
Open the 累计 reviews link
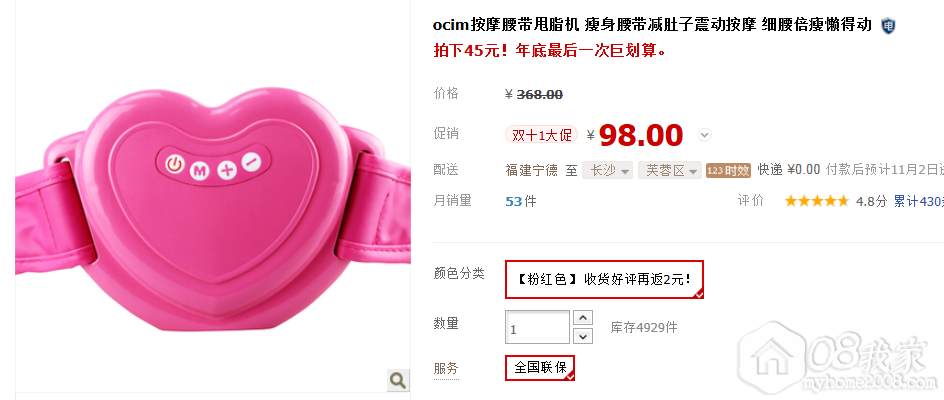coord(918,201)
